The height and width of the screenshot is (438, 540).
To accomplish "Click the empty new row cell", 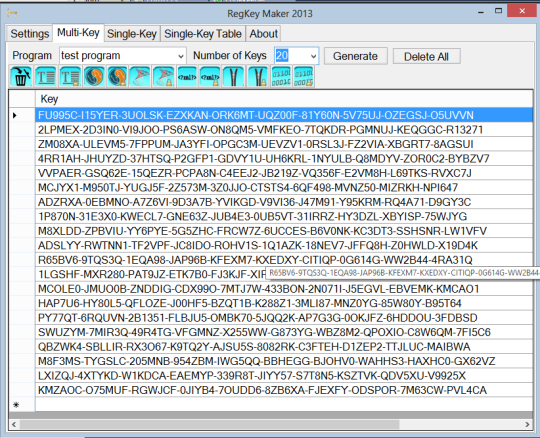I will (284, 405).
